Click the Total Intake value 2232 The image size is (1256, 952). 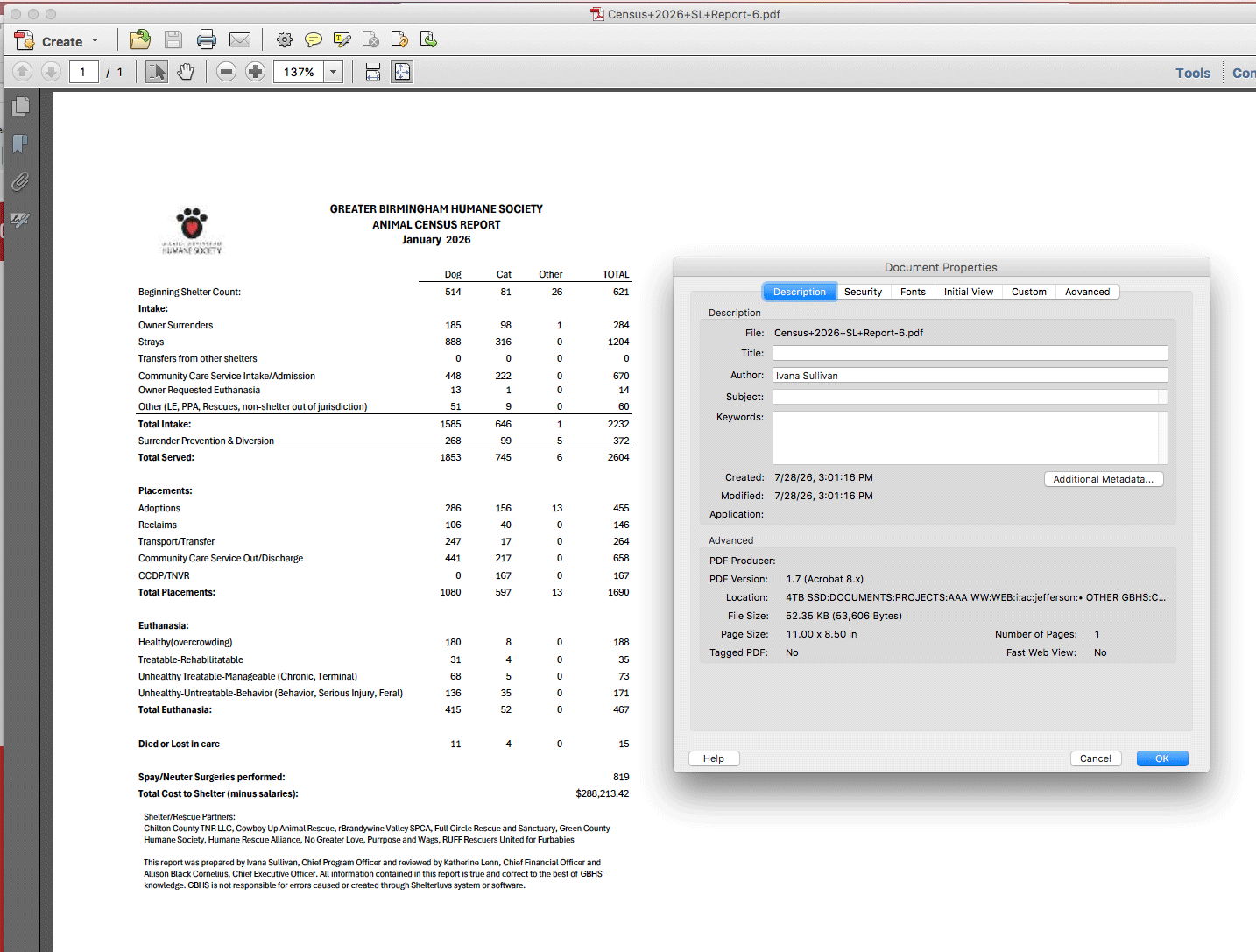click(618, 424)
